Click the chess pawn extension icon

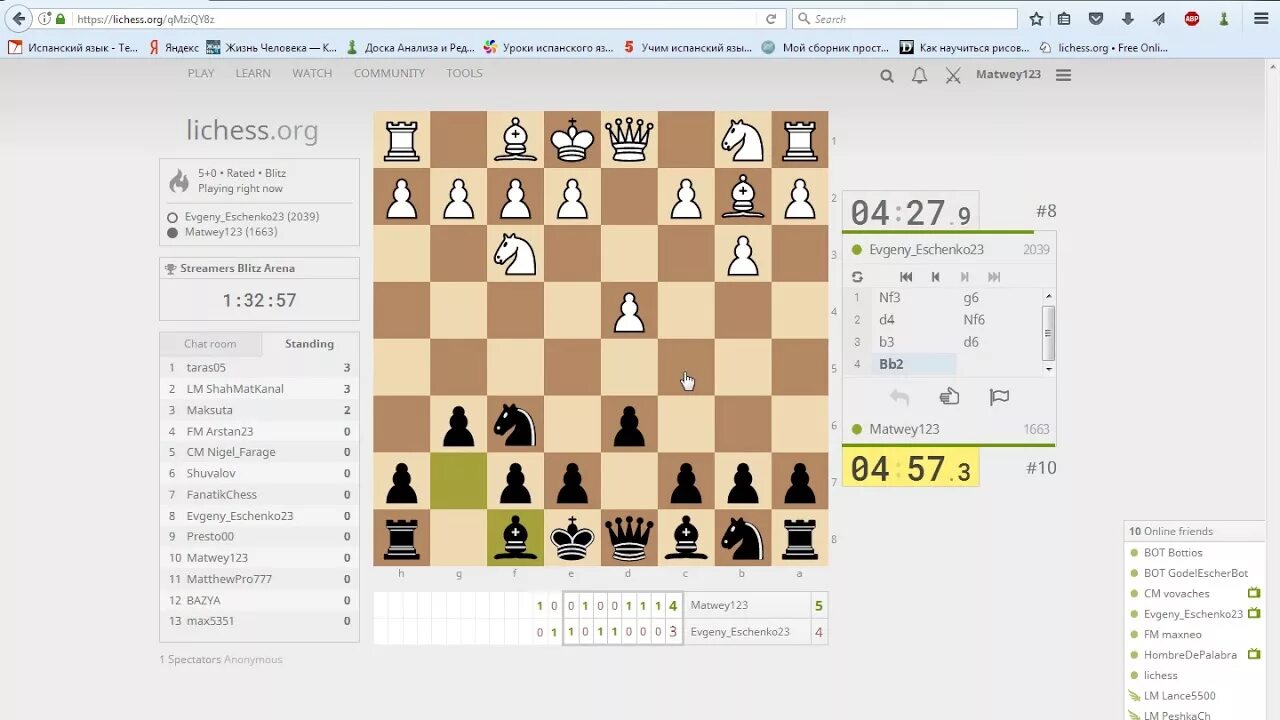(x=1224, y=19)
